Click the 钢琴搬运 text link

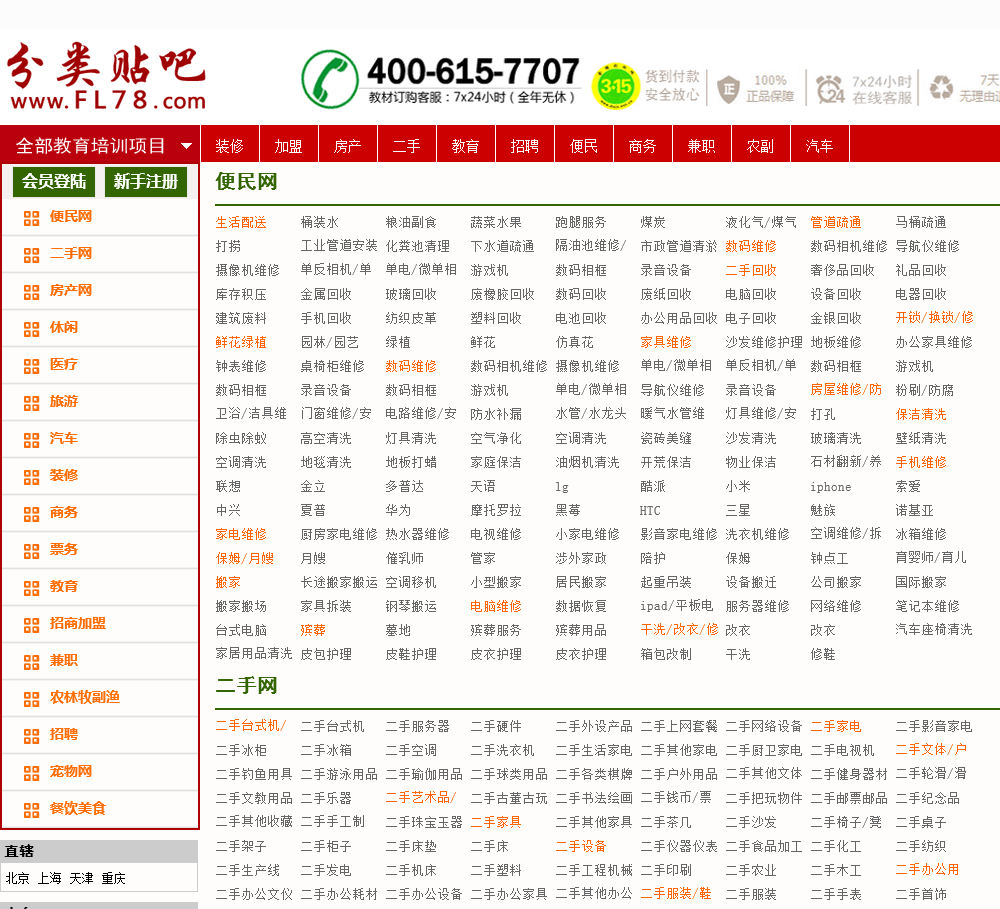point(411,606)
